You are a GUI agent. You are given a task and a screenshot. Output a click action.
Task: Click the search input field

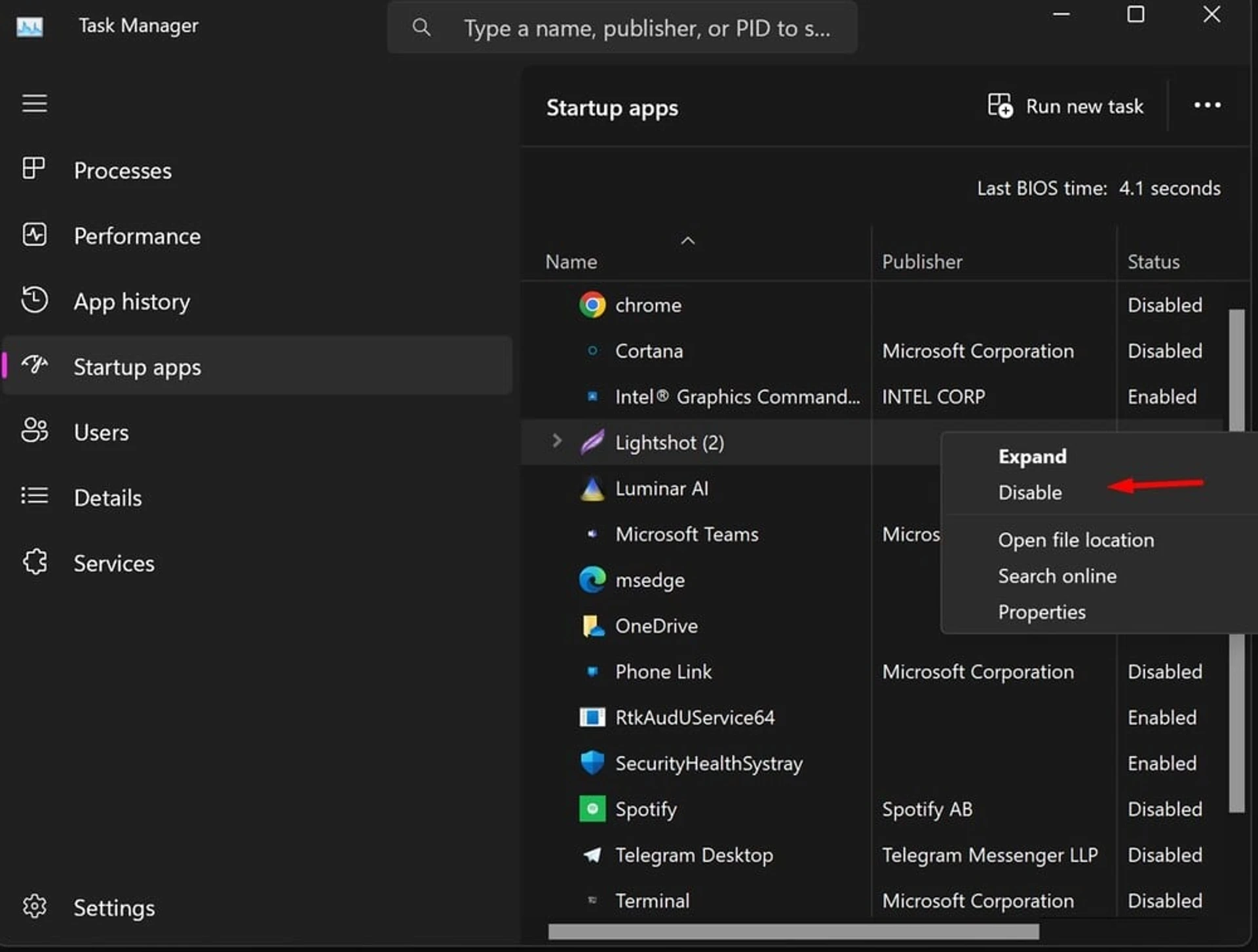622,28
